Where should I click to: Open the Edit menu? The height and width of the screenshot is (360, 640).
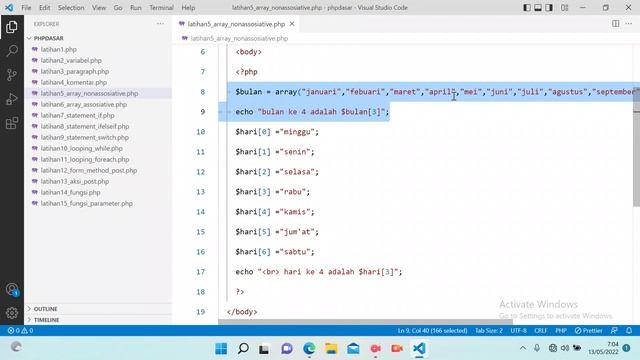(44, 7)
